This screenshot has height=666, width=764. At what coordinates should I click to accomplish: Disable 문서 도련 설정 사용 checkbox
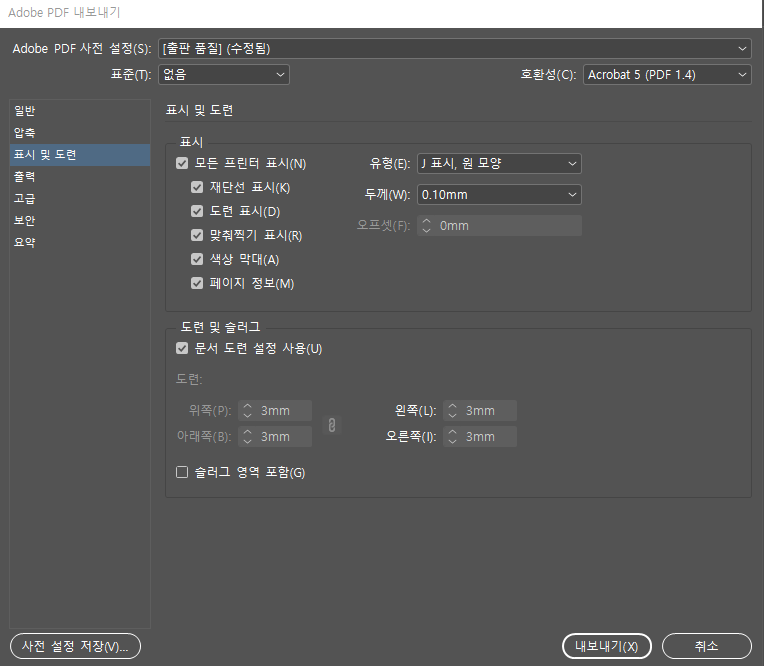pos(182,348)
